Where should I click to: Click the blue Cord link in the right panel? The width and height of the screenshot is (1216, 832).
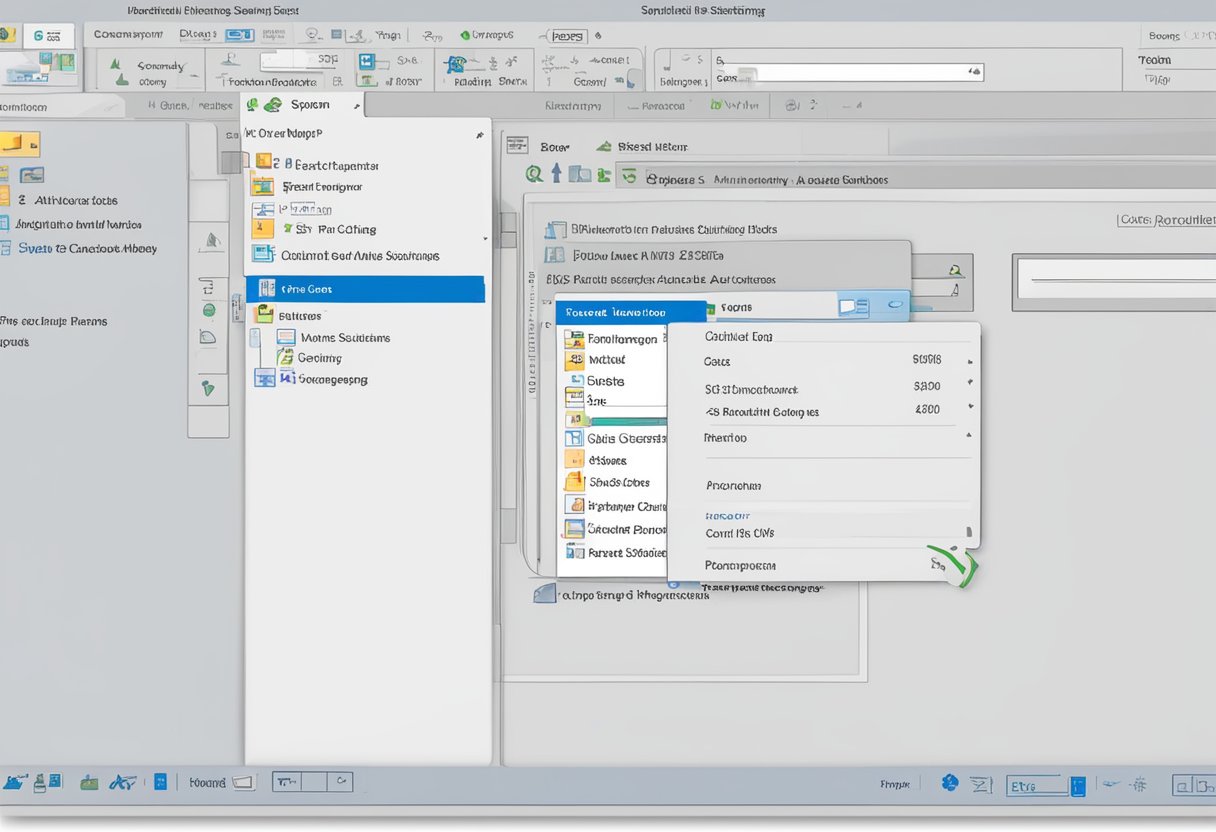728,516
